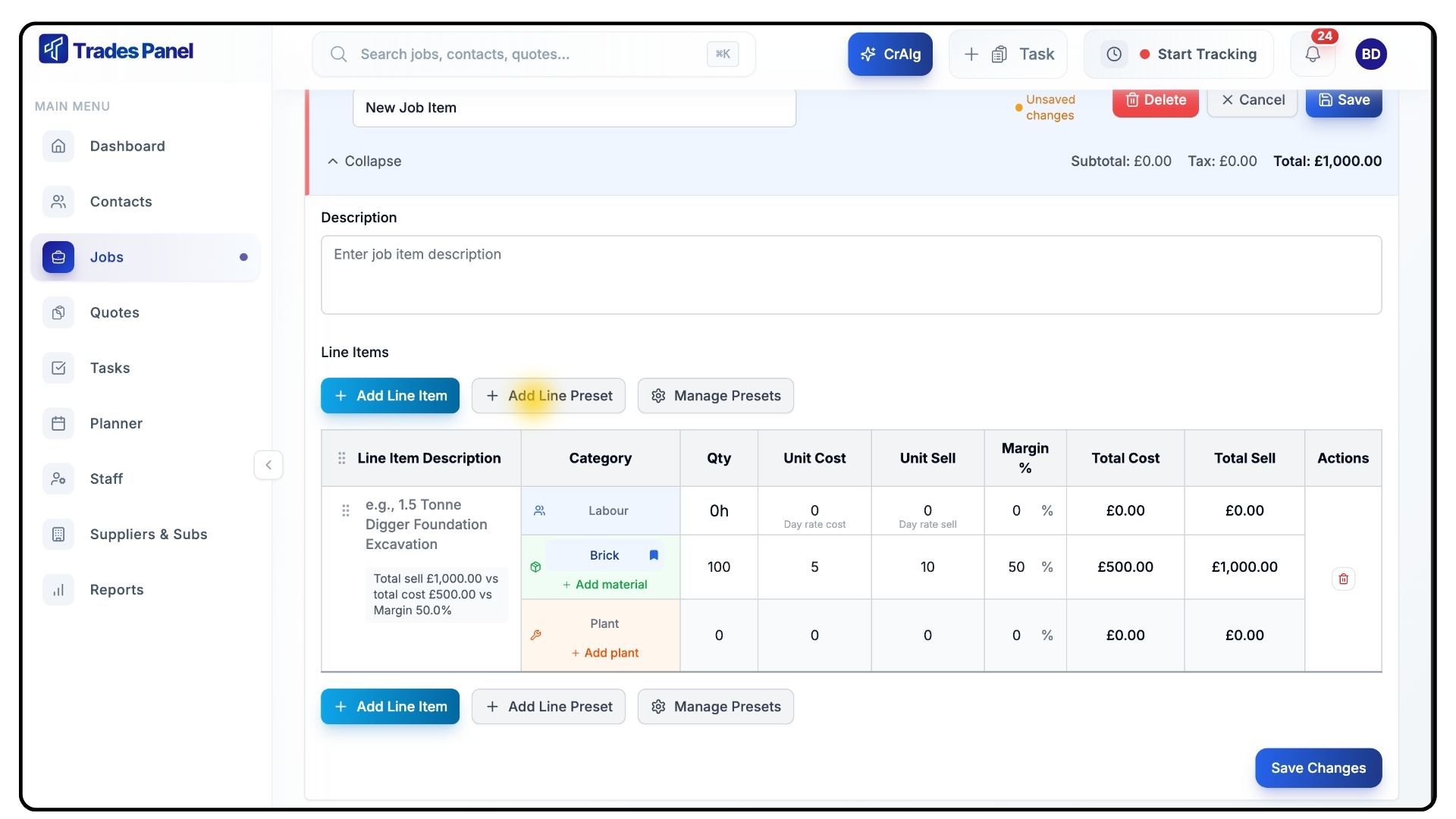Go to Quotes in the main menu

coord(115,312)
